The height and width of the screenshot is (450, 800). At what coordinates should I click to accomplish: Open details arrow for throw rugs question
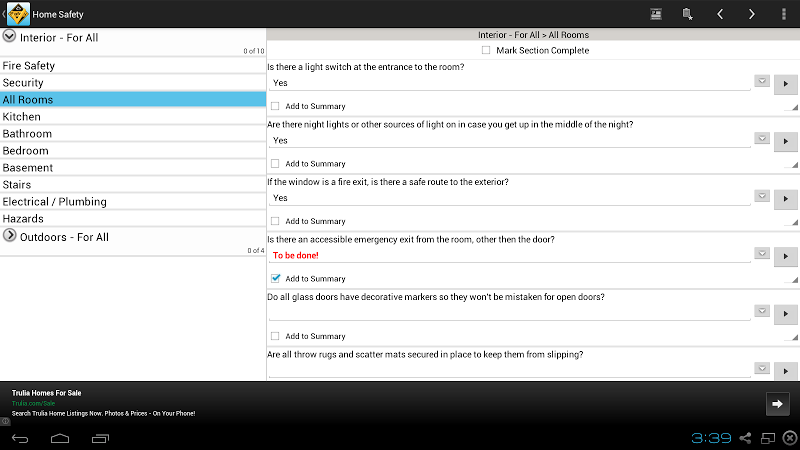[786, 371]
